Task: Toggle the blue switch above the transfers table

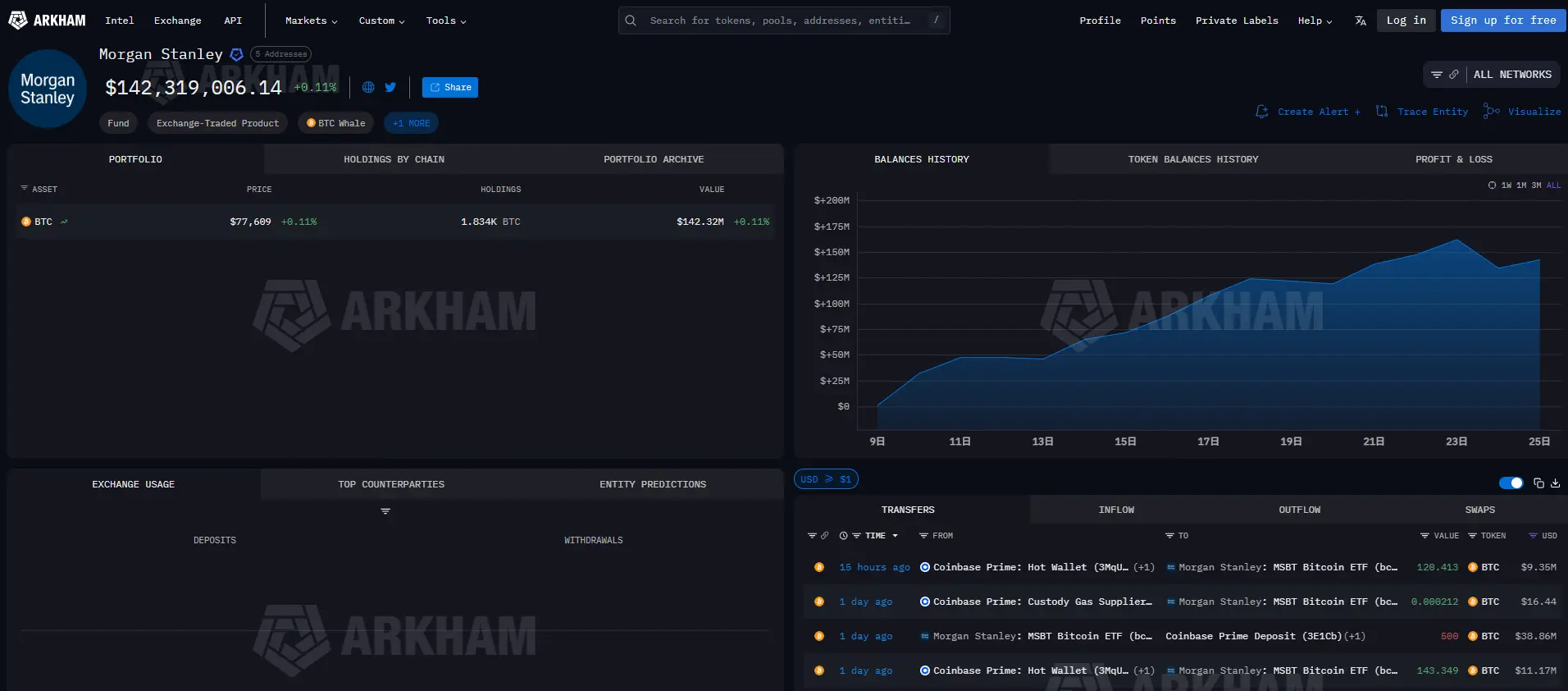Action: (x=1511, y=483)
